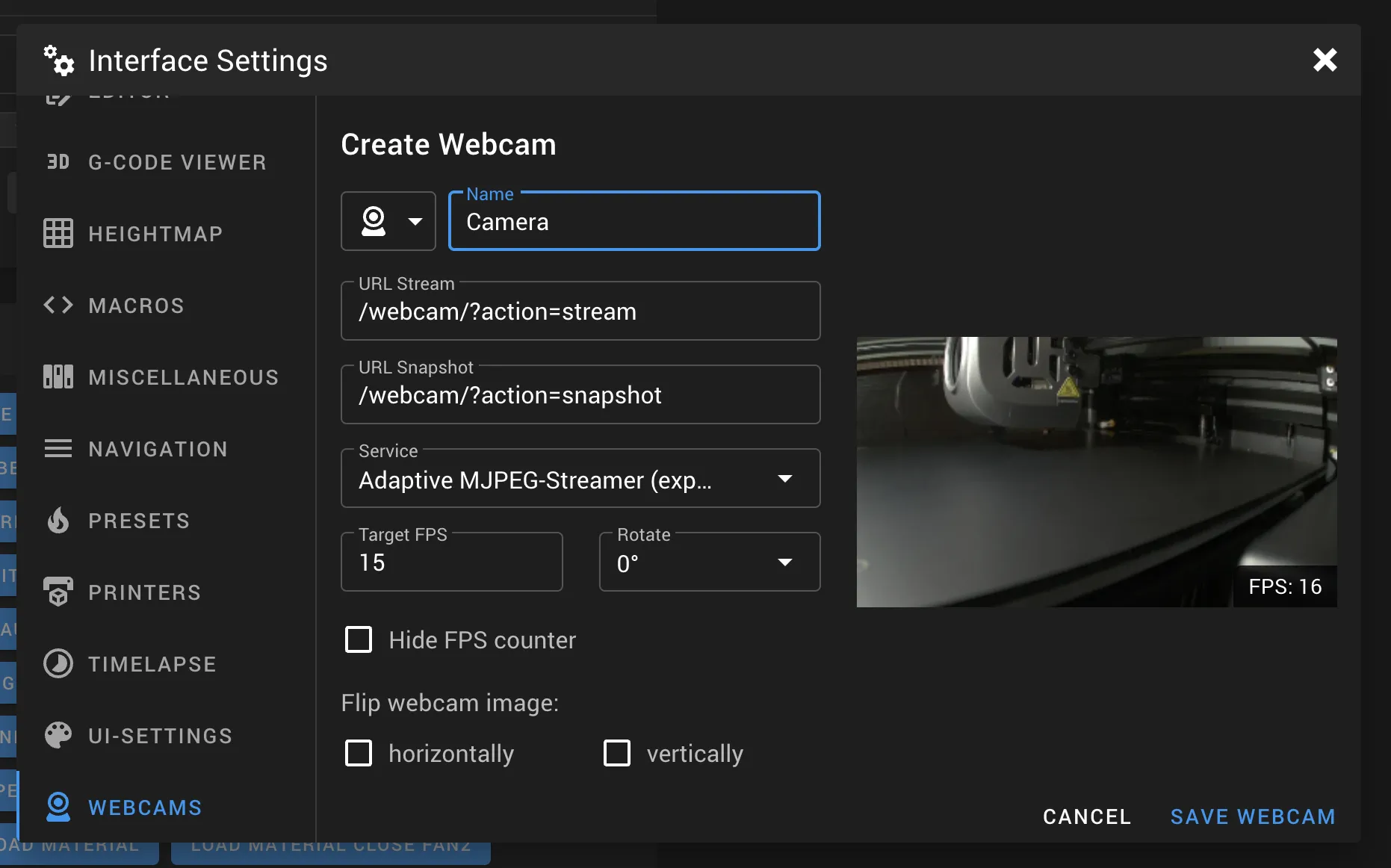Viewport: 1391px width, 868px height.
Task: Open the Miscellaneous settings section
Action: click(x=183, y=377)
